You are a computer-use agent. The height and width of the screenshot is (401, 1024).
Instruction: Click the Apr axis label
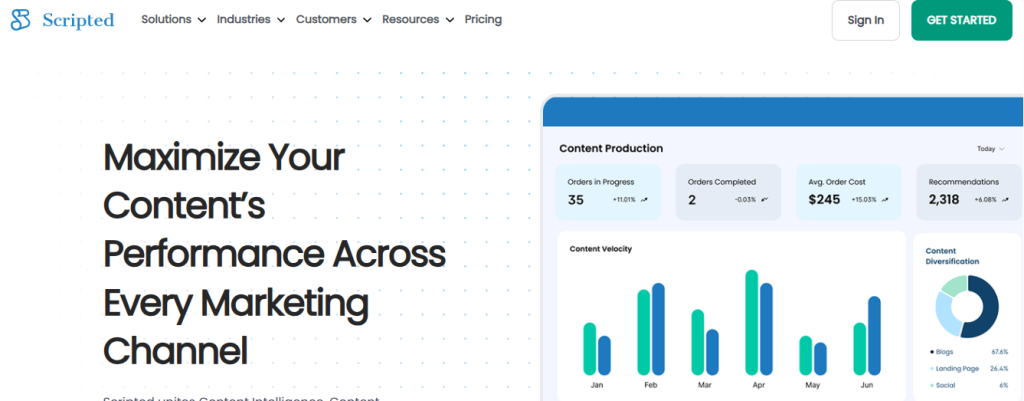[758, 385]
